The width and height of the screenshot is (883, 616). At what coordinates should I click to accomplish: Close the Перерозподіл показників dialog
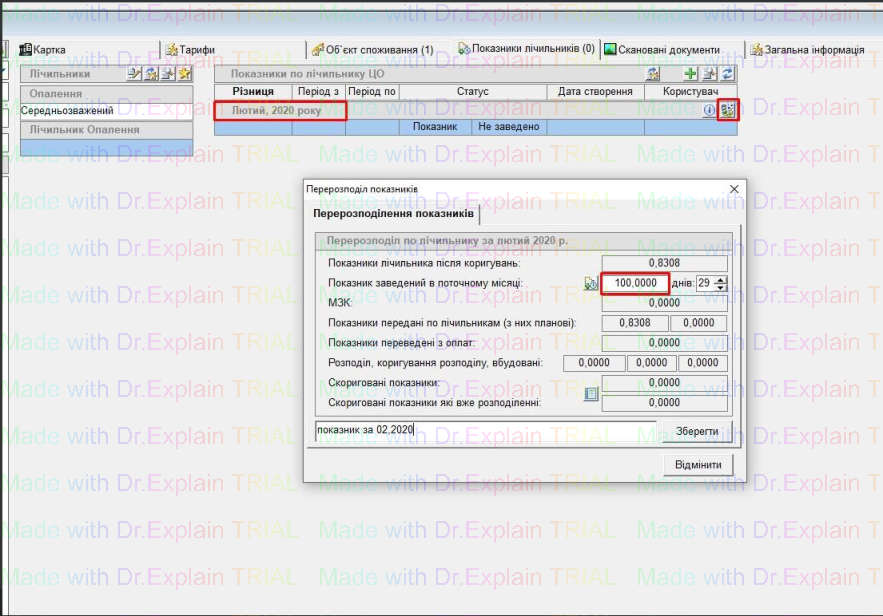[734, 189]
